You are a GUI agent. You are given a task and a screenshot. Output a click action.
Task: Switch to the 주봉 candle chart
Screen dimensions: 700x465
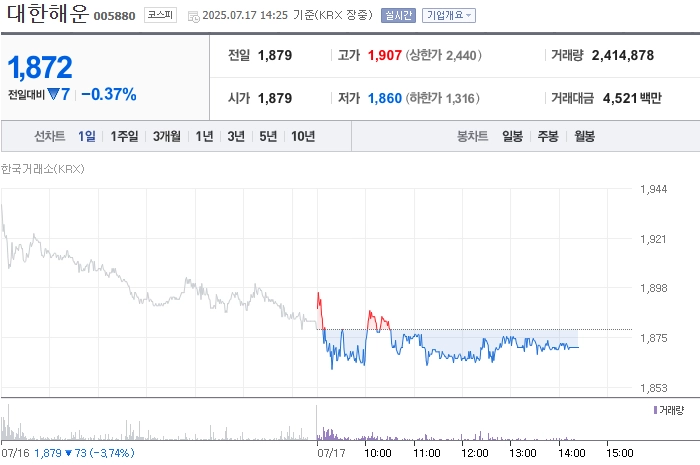[x=548, y=136]
